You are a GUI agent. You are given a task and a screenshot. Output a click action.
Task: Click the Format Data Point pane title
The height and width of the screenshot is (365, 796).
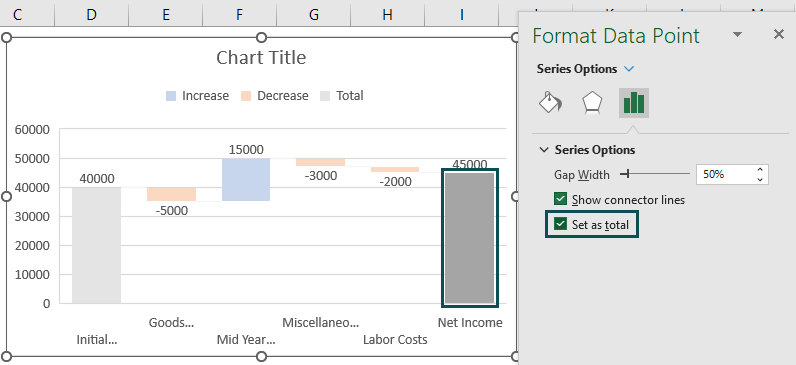point(616,36)
